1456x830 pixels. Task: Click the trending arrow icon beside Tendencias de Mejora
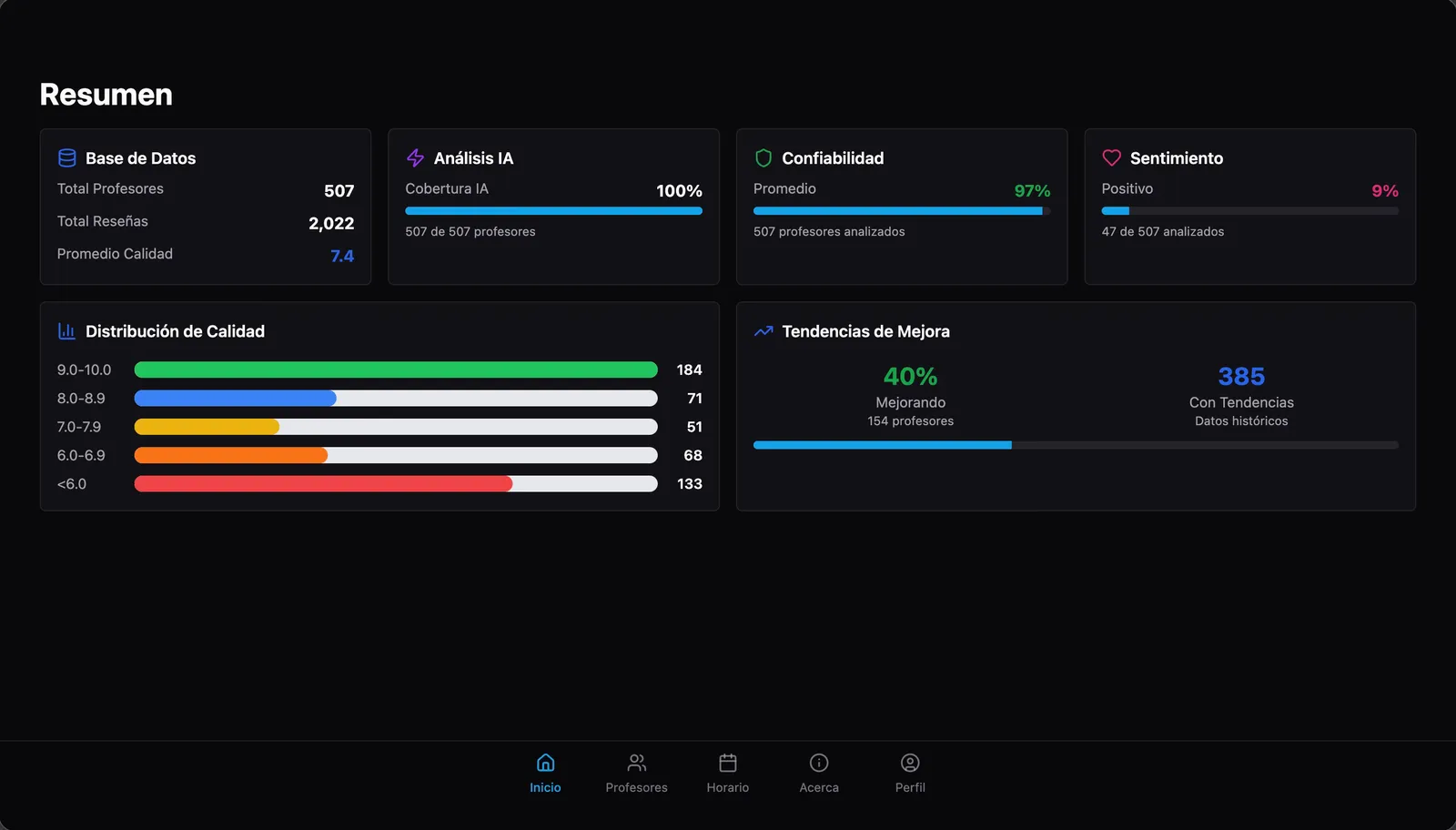pyautogui.click(x=763, y=331)
